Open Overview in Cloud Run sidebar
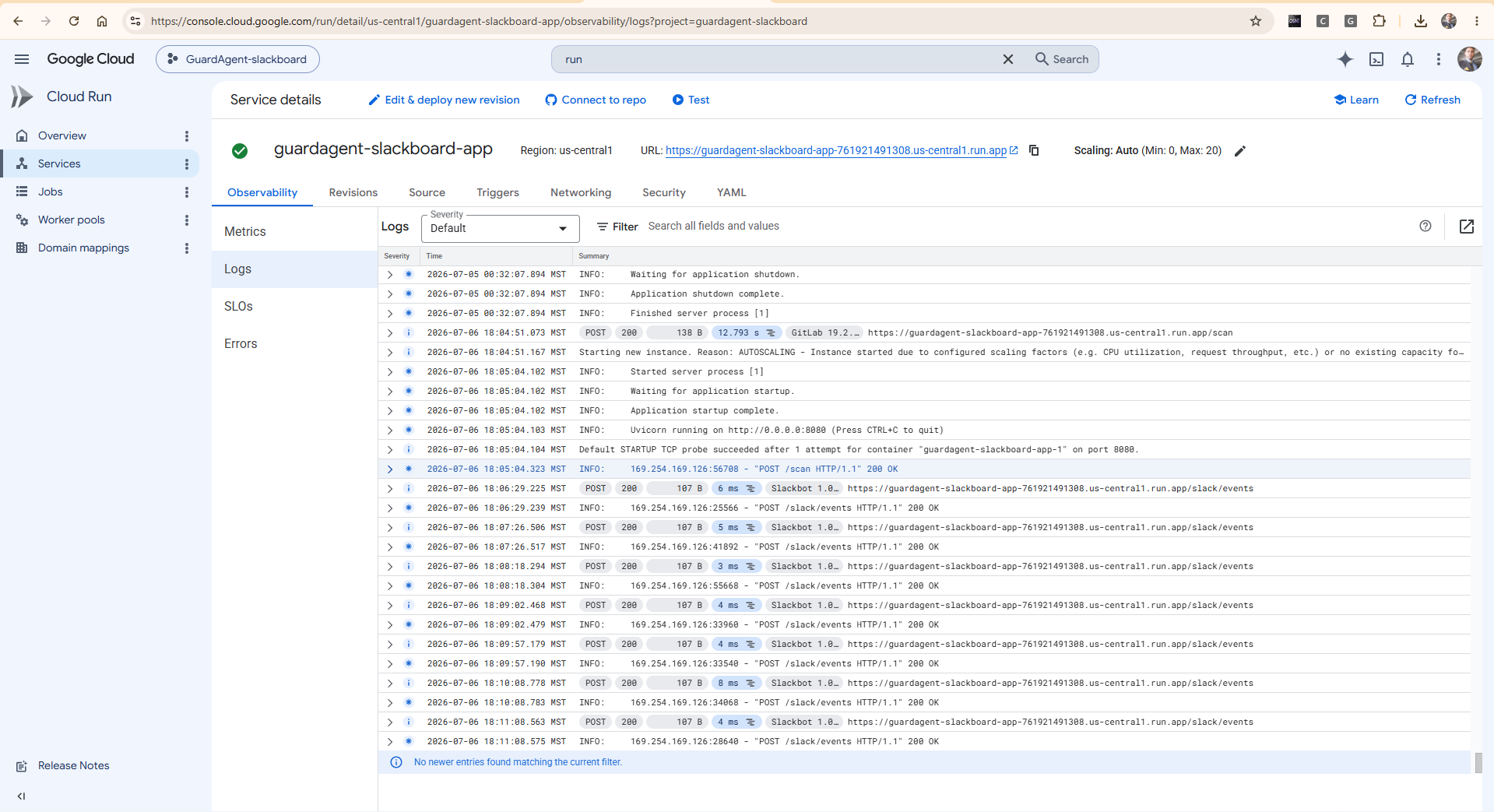Screen dimensions: 1494x812 [x=62, y=135]
